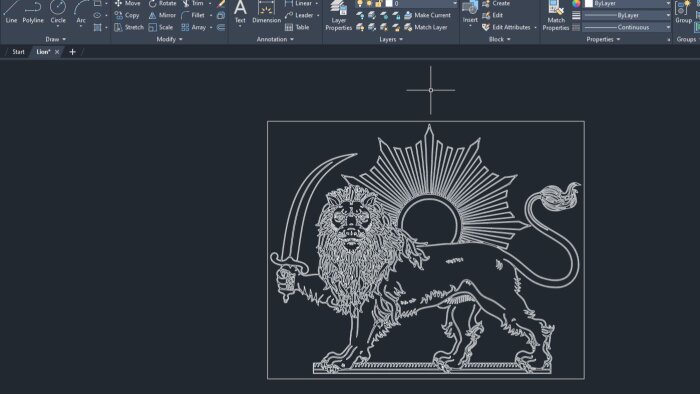This screenshot has height=394, width=700.
Task: Activate the Mirror command
Action: [162, 15]
